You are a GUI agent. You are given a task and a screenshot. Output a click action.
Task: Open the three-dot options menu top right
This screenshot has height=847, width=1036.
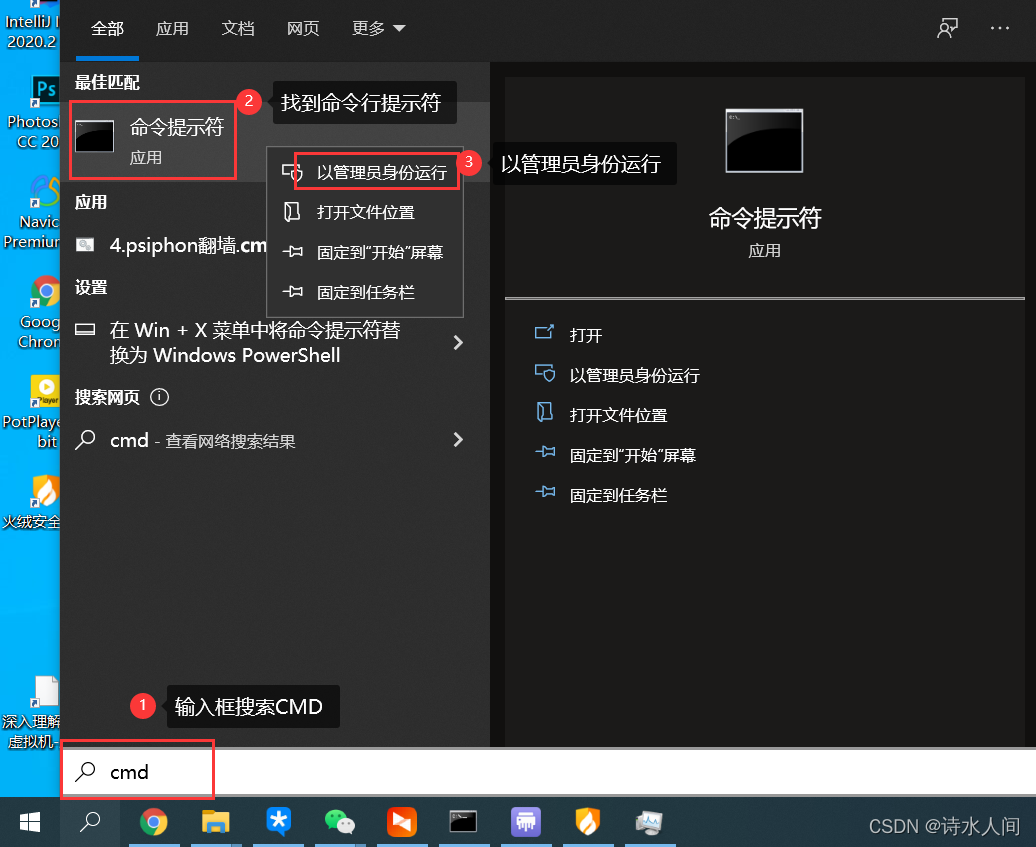(x=999, y=28)
